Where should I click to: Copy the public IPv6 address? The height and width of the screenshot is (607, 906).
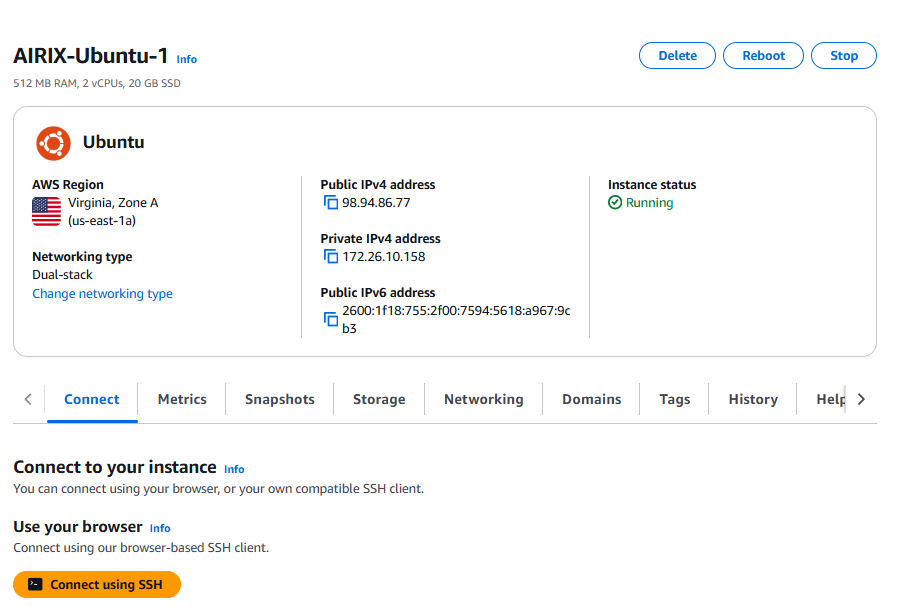(x=330, y=319)
